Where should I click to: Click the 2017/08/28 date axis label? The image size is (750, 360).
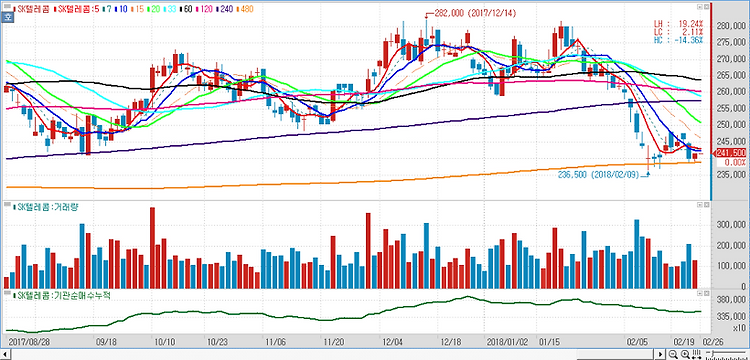pos(30,342)
